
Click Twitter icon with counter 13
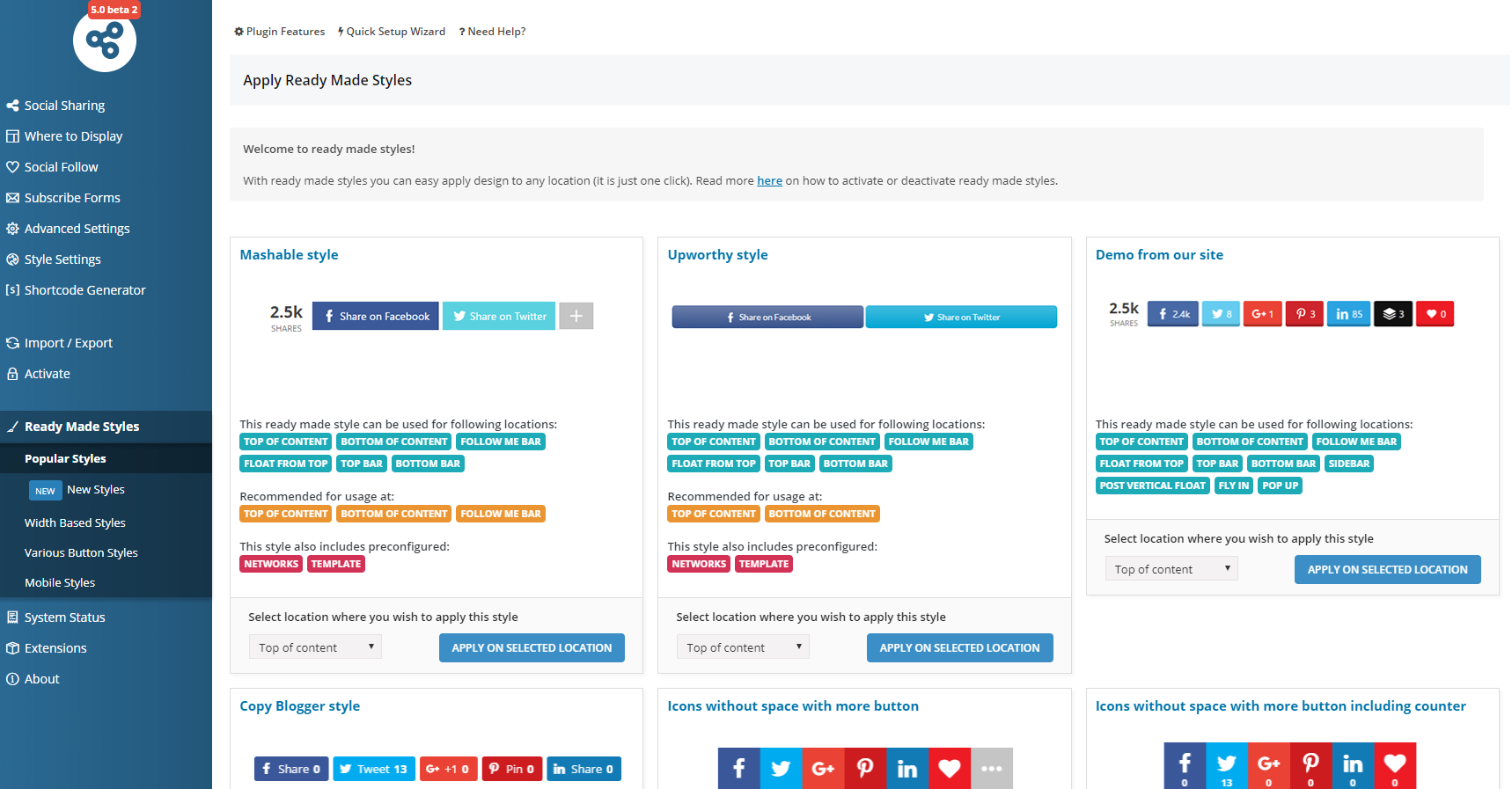coord(1227,765)
